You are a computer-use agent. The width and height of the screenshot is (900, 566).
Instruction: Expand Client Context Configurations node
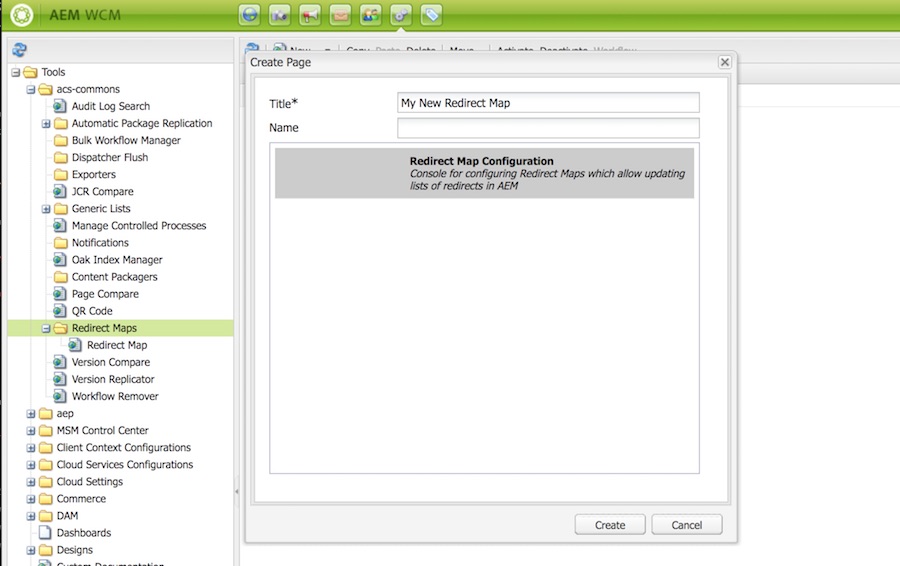pos(31,448)
